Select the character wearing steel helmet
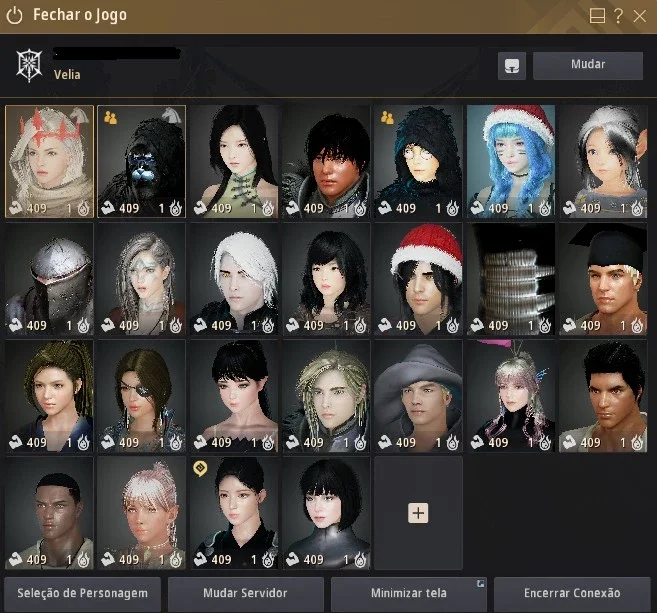 tap(49, 279)
